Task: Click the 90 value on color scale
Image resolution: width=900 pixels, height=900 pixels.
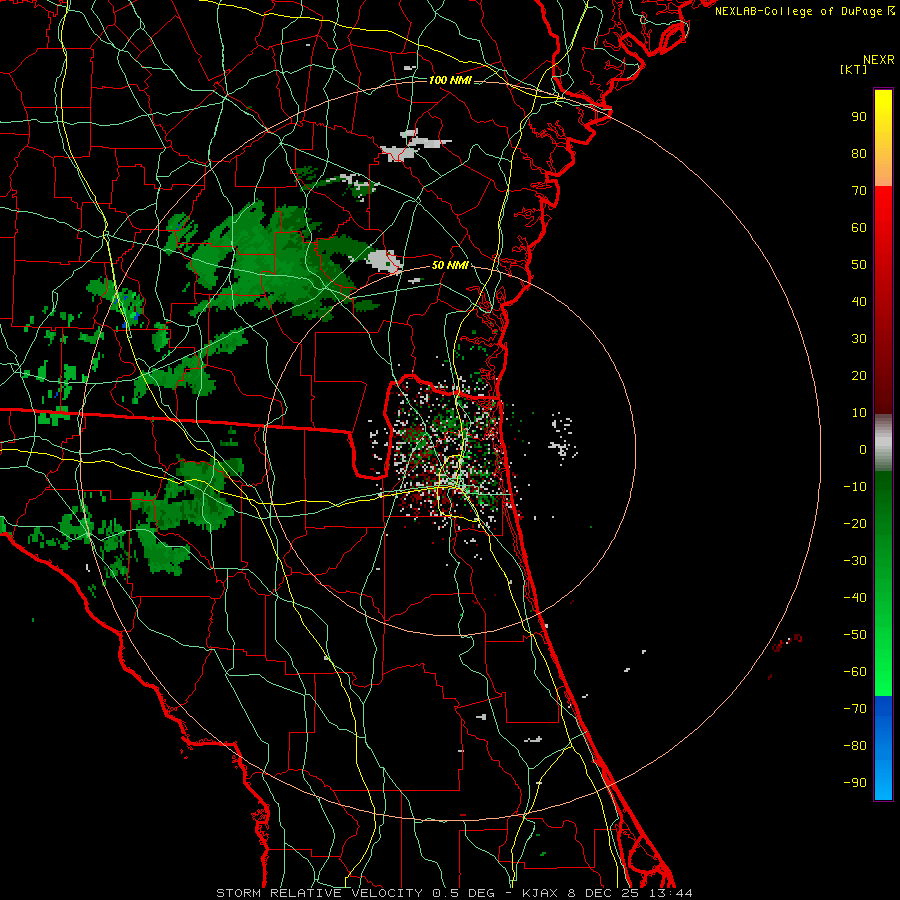Action: [x=859, y=117]
